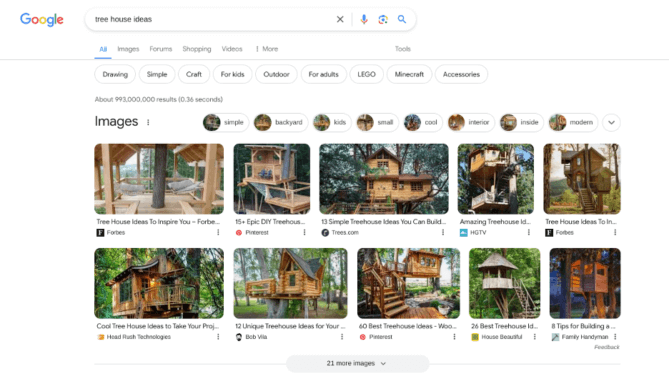
Task: Select the interior image filter
Action: (x=471, y=122)
